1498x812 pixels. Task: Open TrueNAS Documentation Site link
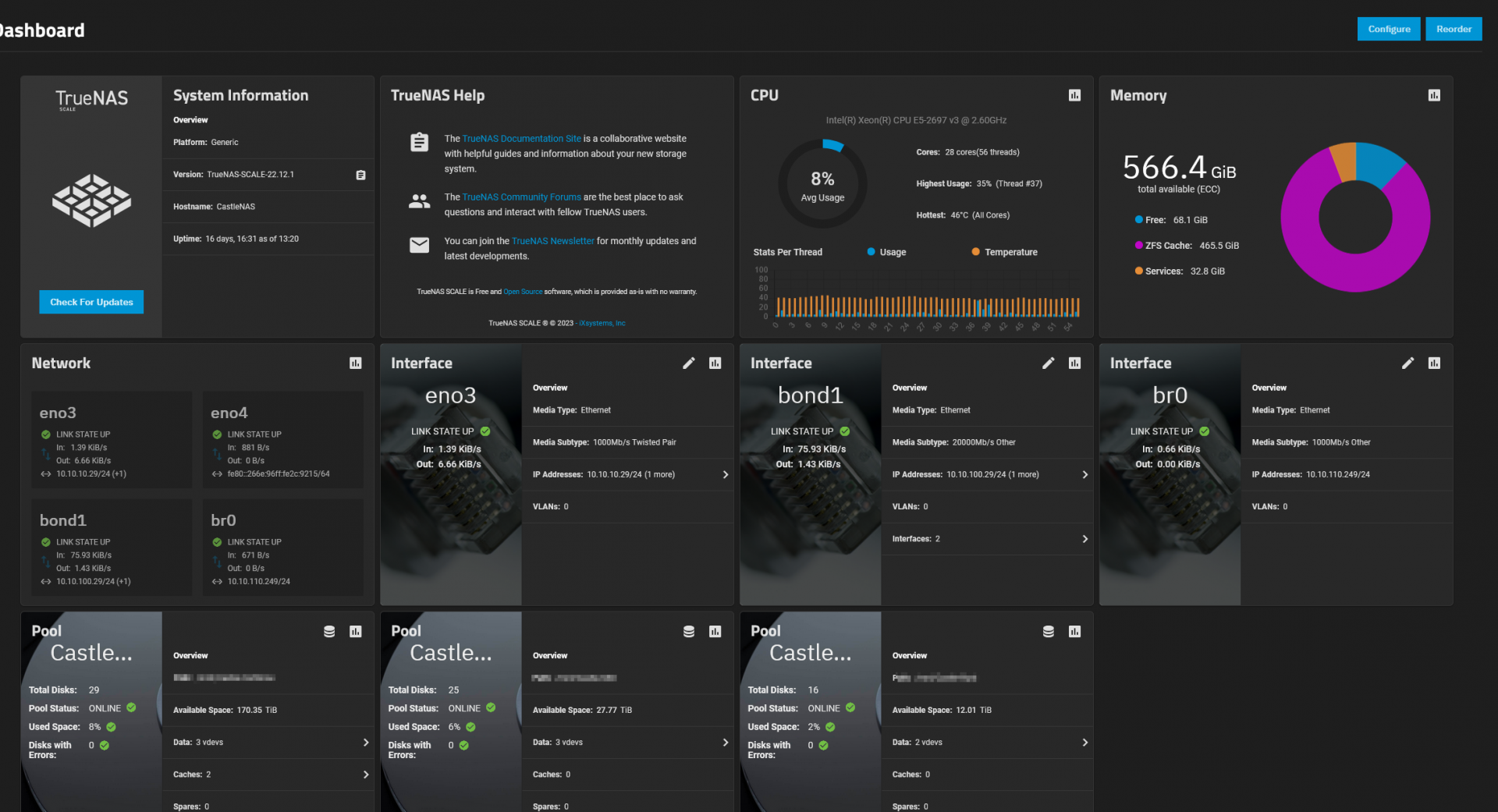coord(521,139)
